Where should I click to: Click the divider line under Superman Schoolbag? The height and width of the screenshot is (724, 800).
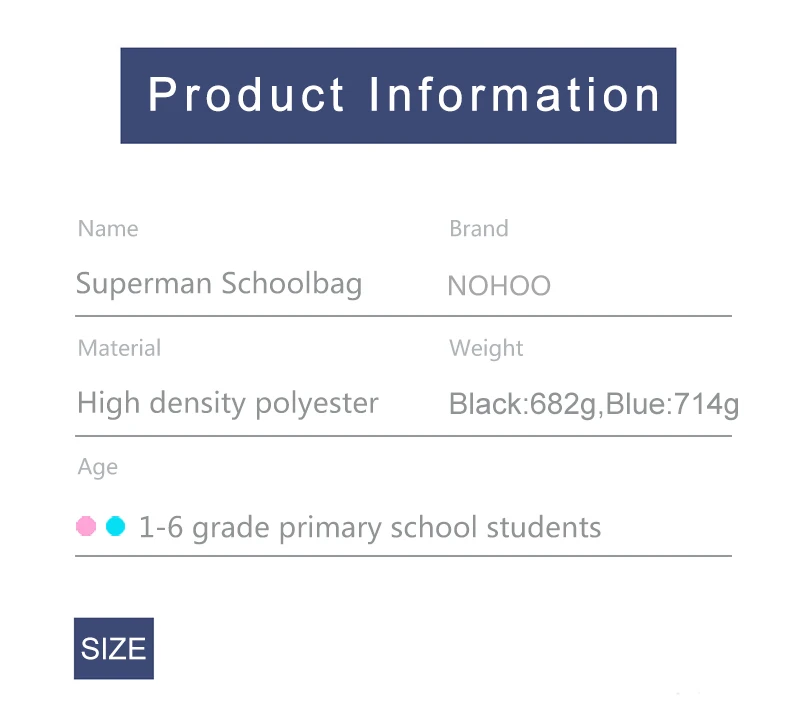[x=403, y=316]
